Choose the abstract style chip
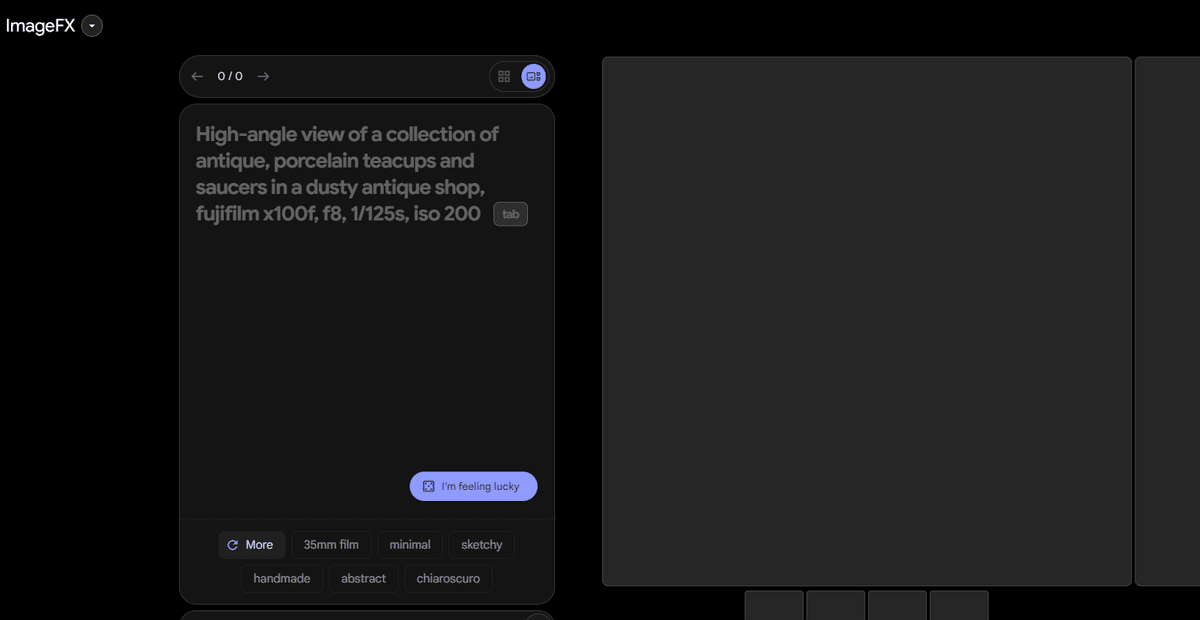 point(363,579)
